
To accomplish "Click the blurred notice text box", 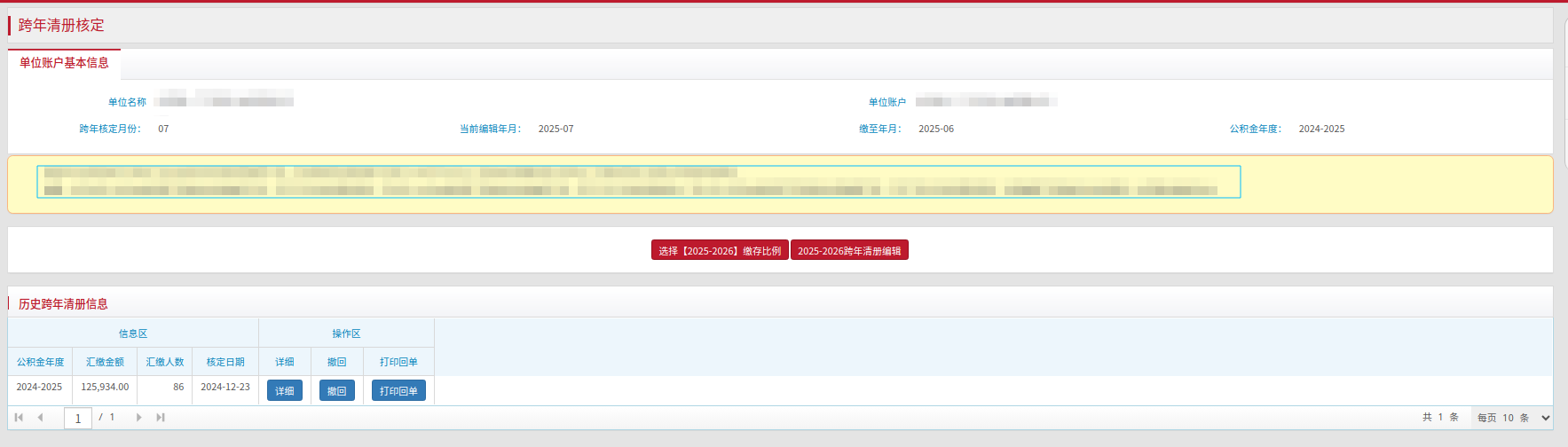I will (638, 182).
